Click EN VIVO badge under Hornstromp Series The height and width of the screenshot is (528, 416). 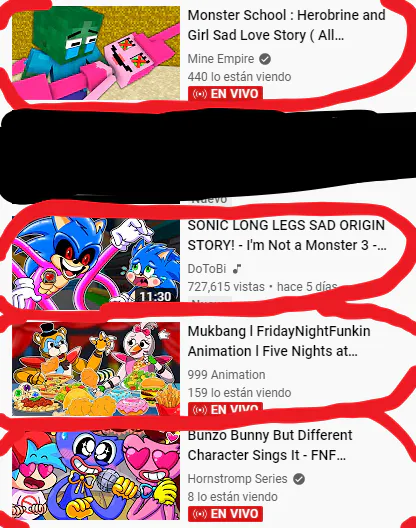(x=225, y=514)
